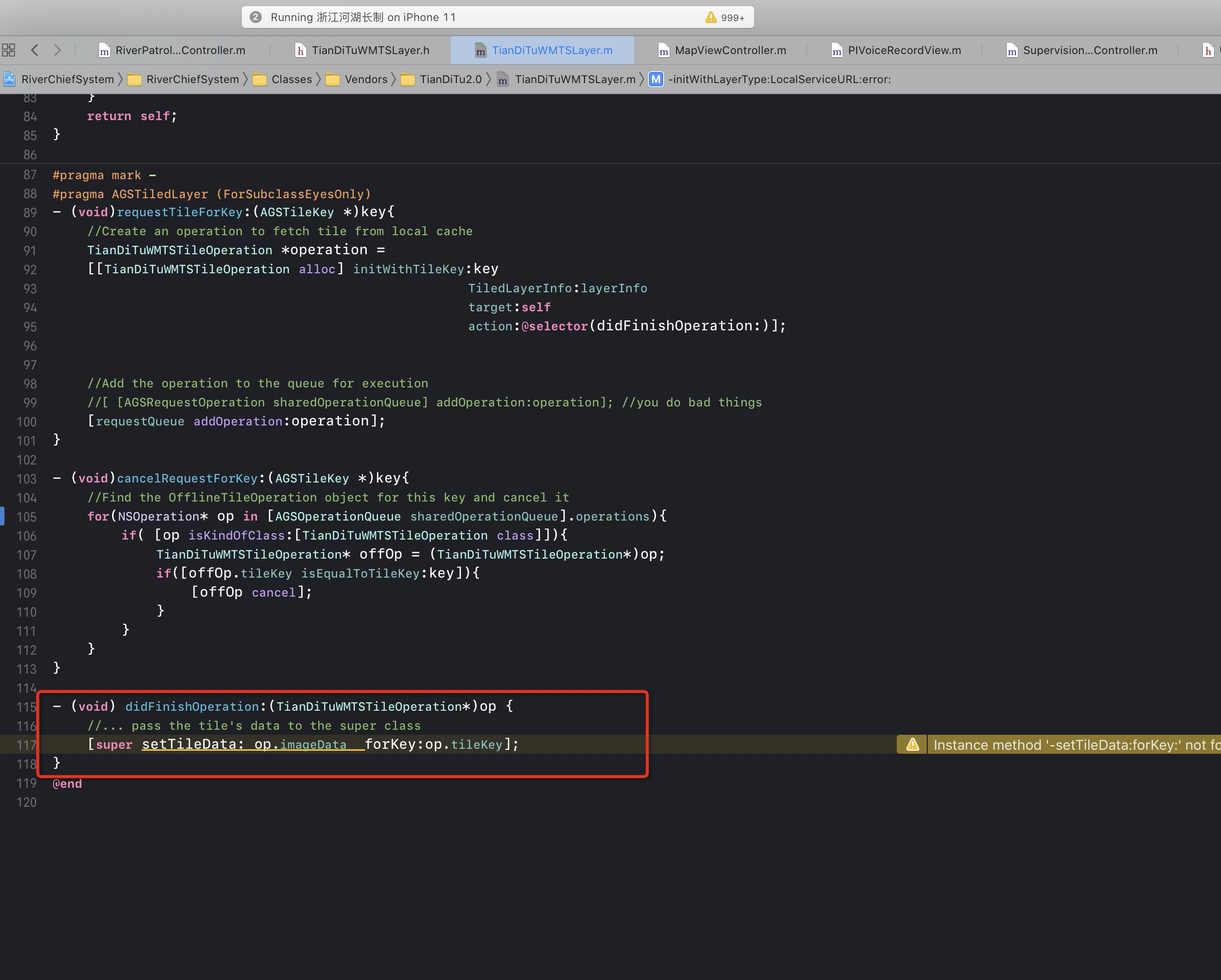Click line number 105 gutter to add breakpoint
This screenshot has height=980, width=1221.
26,517
